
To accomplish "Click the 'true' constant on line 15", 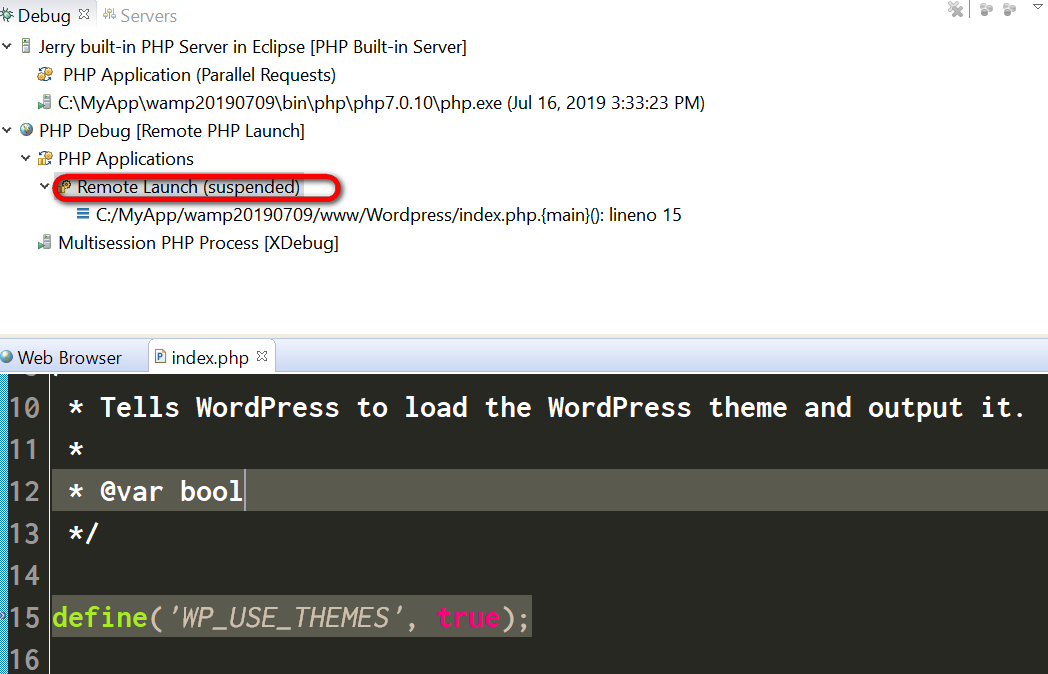I will 469,617.
